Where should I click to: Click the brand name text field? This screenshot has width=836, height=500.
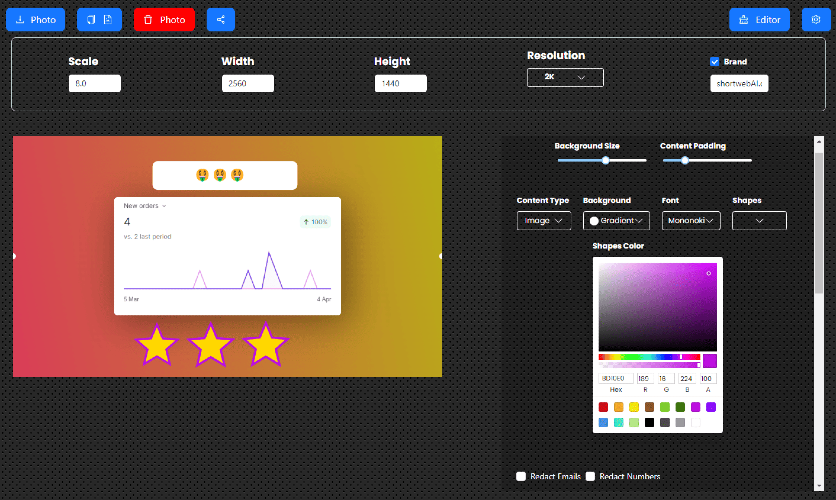(x=739, y=83)
